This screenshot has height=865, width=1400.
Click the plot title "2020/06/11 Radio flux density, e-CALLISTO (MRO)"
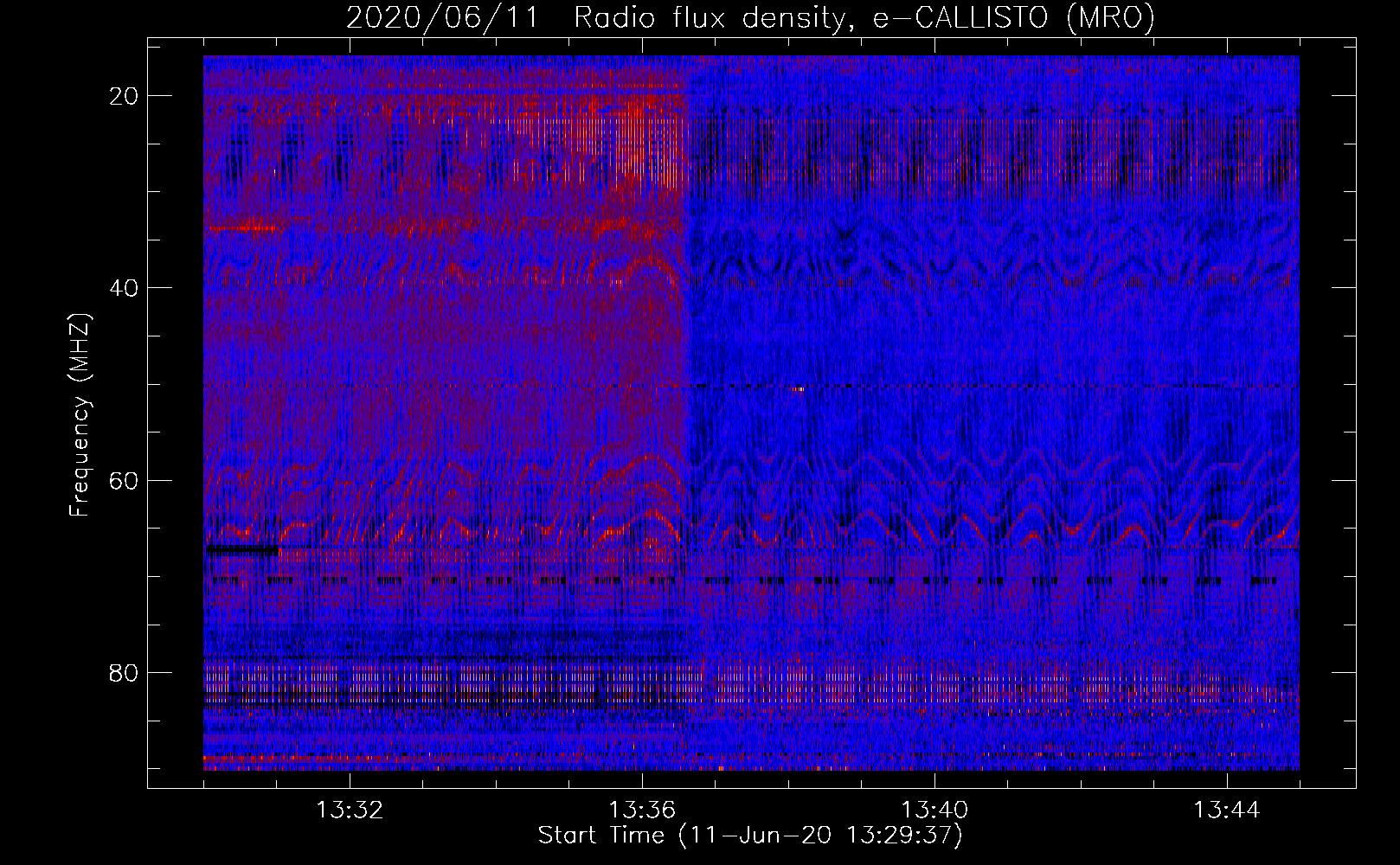[x=750, y=17]
